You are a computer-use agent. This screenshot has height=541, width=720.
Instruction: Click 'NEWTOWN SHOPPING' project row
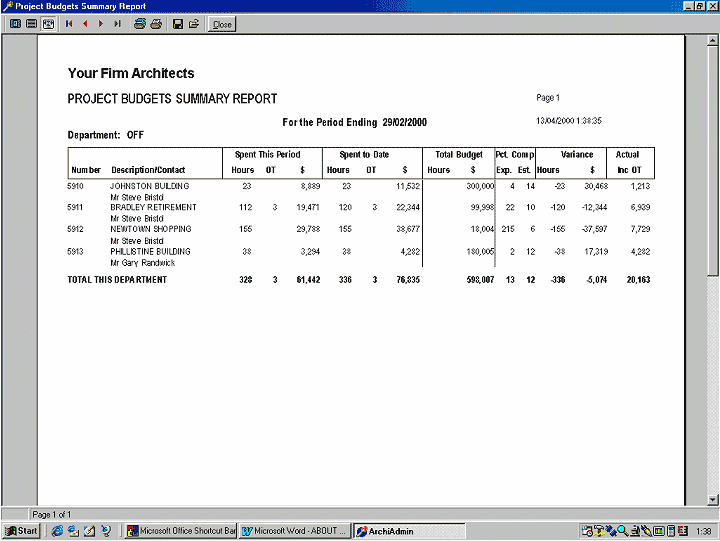pos(151,229)
